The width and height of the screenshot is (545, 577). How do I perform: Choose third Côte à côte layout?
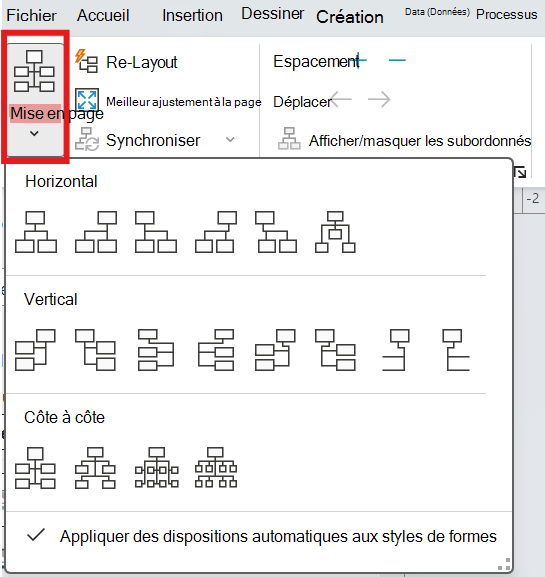157,468
